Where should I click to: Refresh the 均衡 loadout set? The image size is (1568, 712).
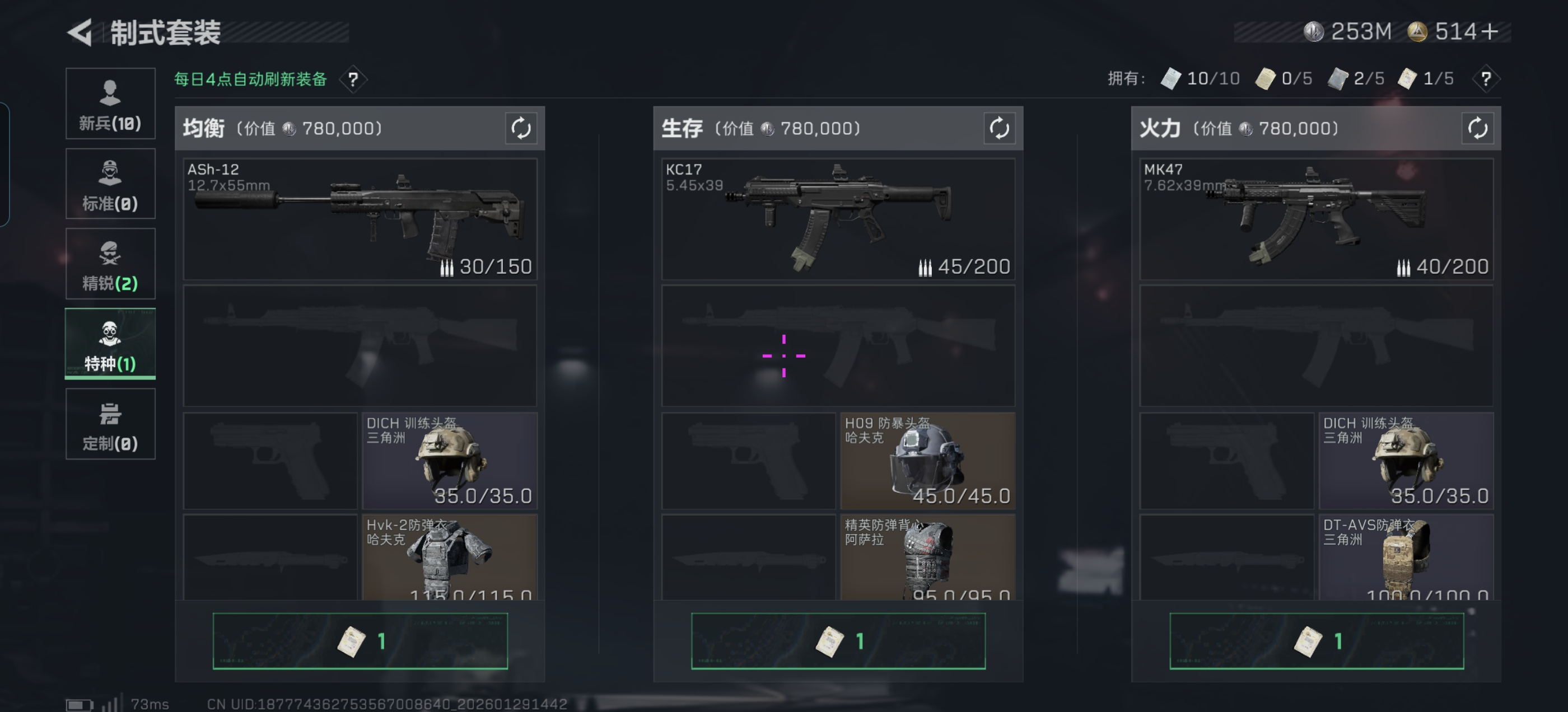click(520, 128)
